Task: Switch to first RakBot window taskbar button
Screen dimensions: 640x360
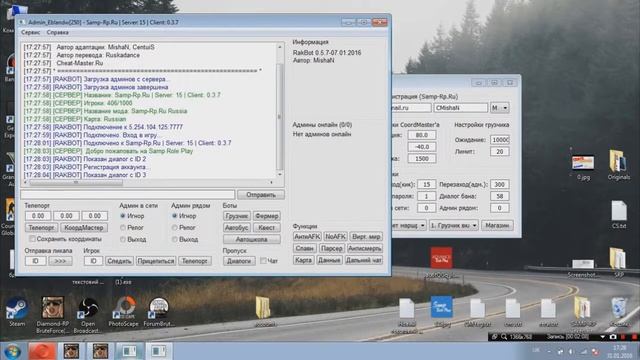Action: 129,351
